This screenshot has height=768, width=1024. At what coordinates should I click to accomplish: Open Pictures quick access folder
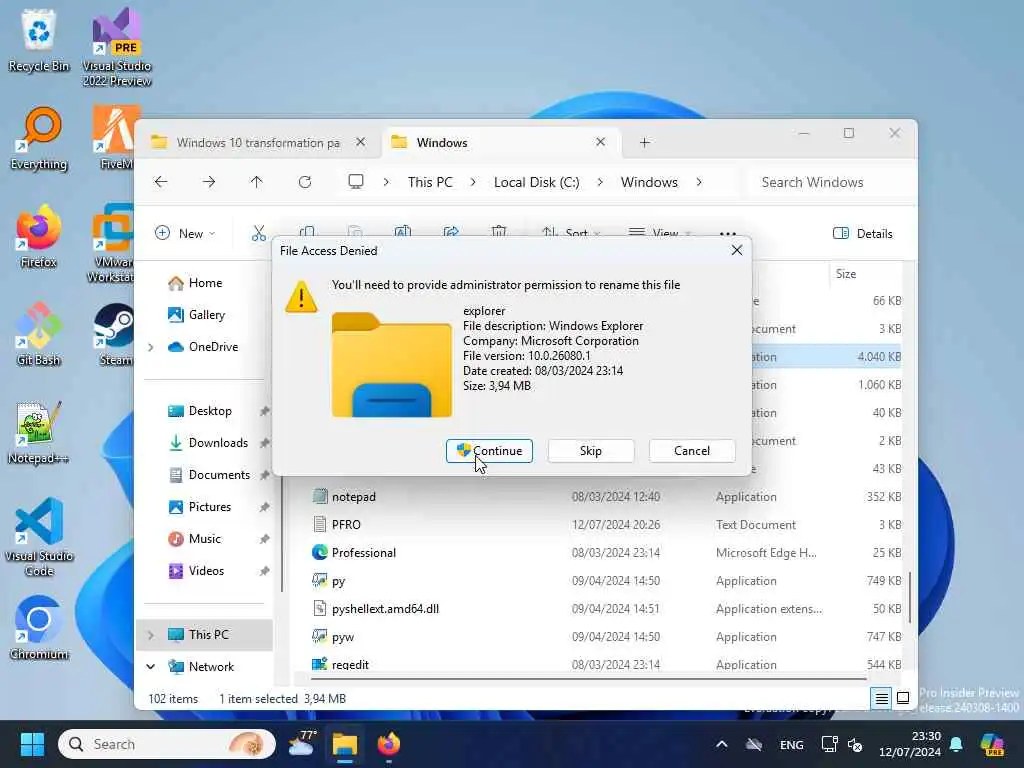pos(210,507)
